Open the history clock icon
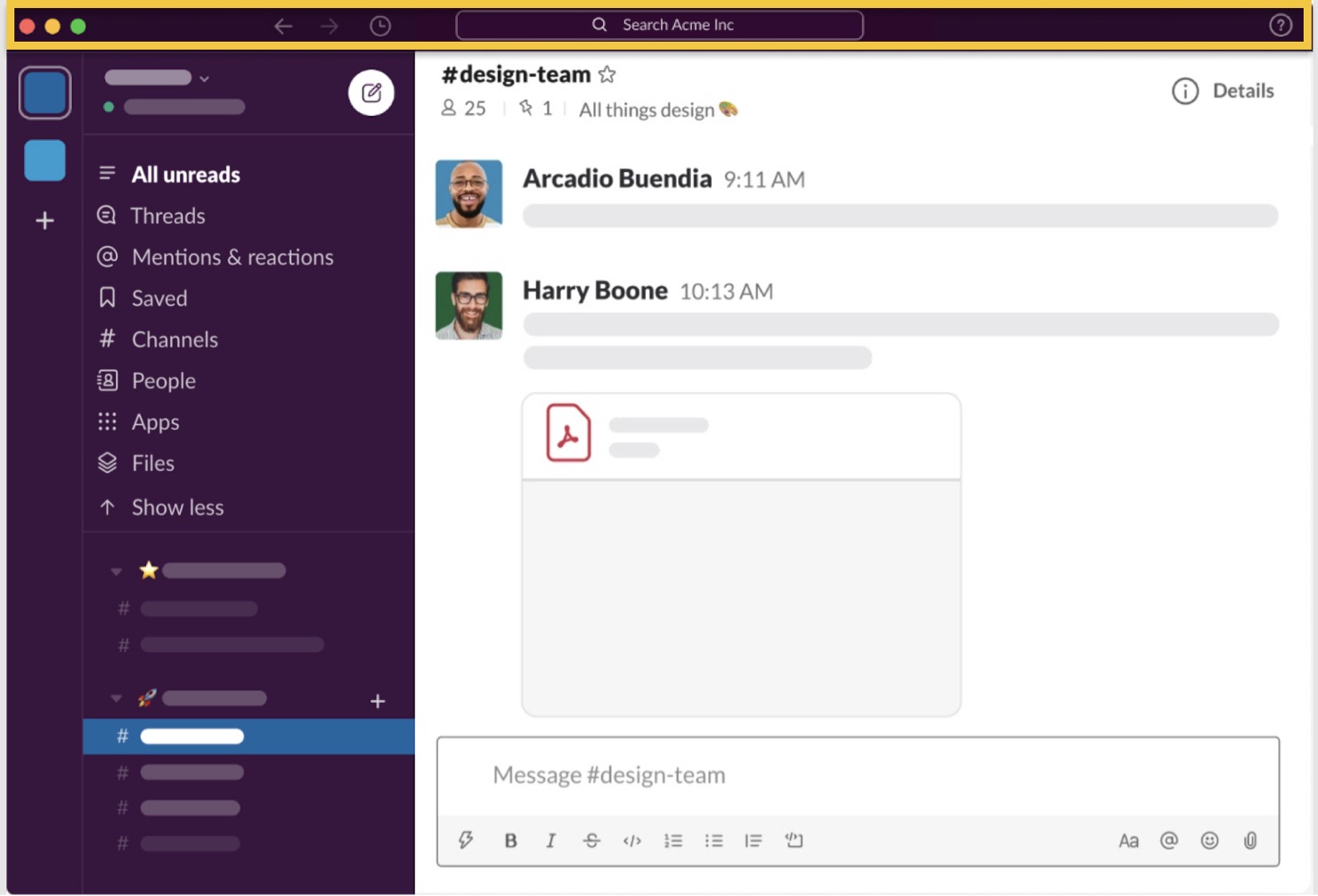1318x896 pixels. 380,26
